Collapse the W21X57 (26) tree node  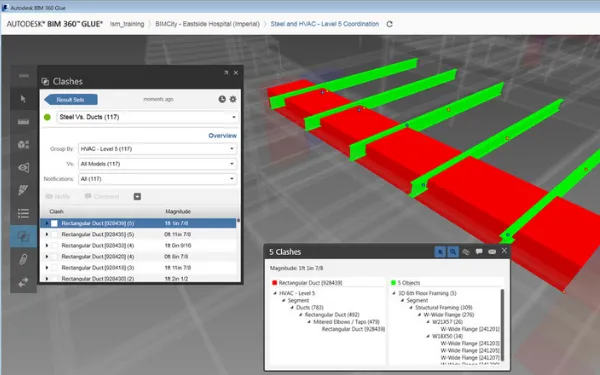pyautogui.click(x=428, y=322)
